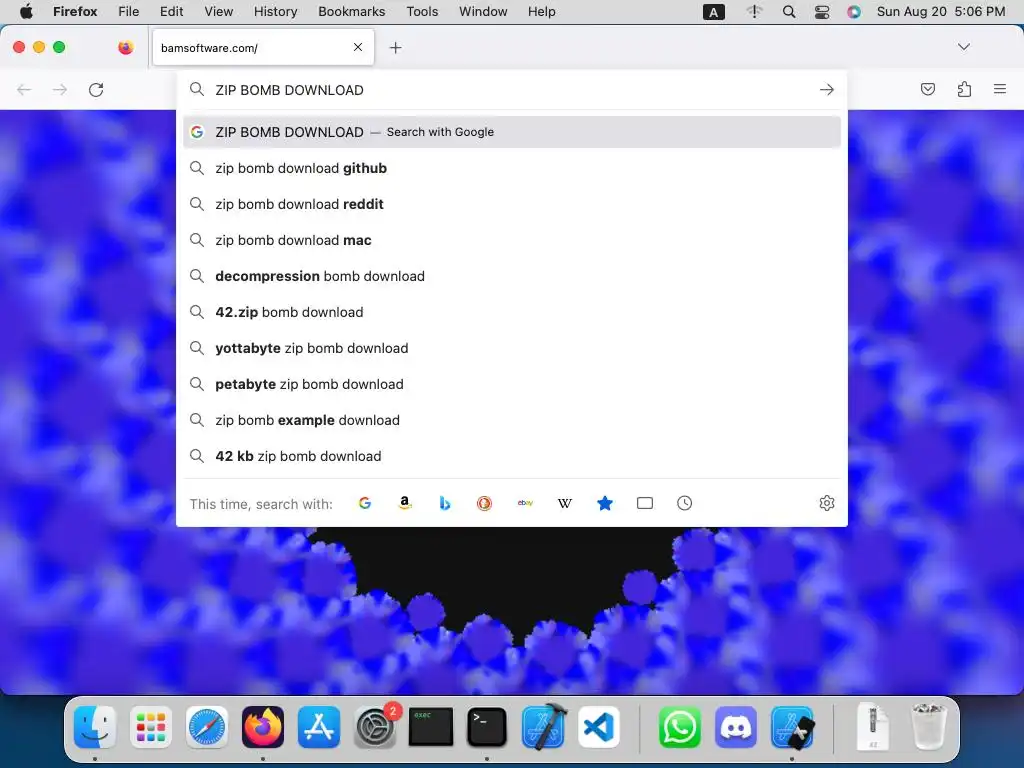The height and width of the screenshot is (768, 1024).
Task: Open Siri from the menu bar
Action: [854, 11]
